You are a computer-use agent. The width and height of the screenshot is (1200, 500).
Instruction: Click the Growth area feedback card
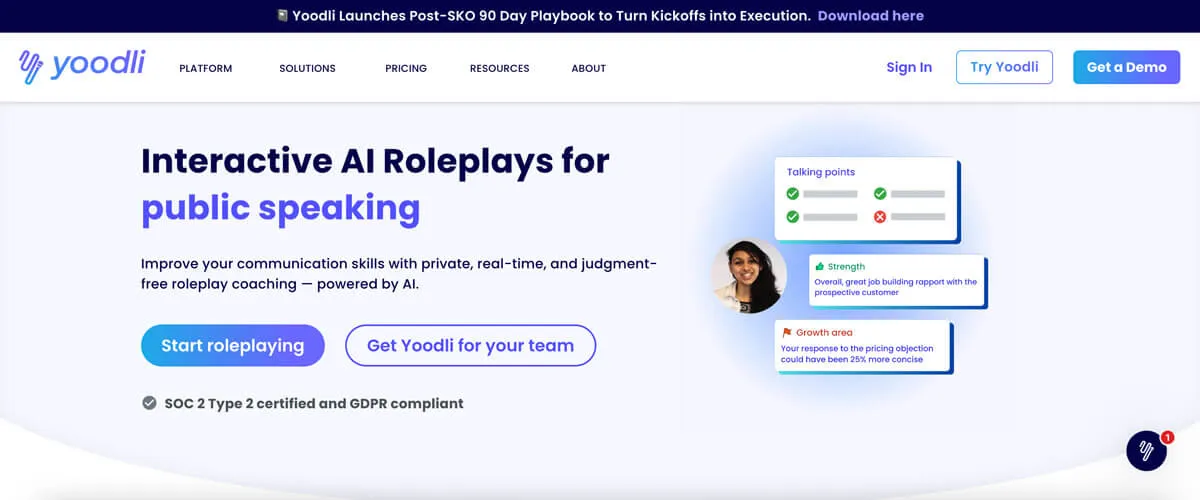pyautogui.click(x=862, y=346)
